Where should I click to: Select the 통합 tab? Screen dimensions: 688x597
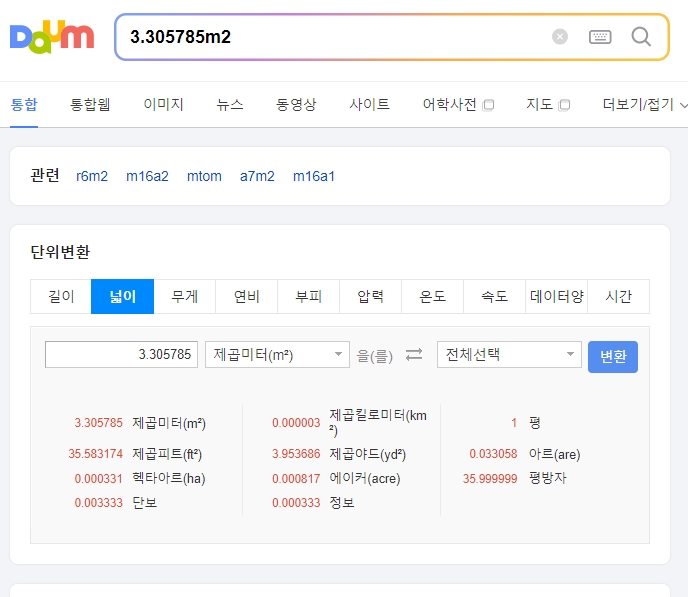24,104
